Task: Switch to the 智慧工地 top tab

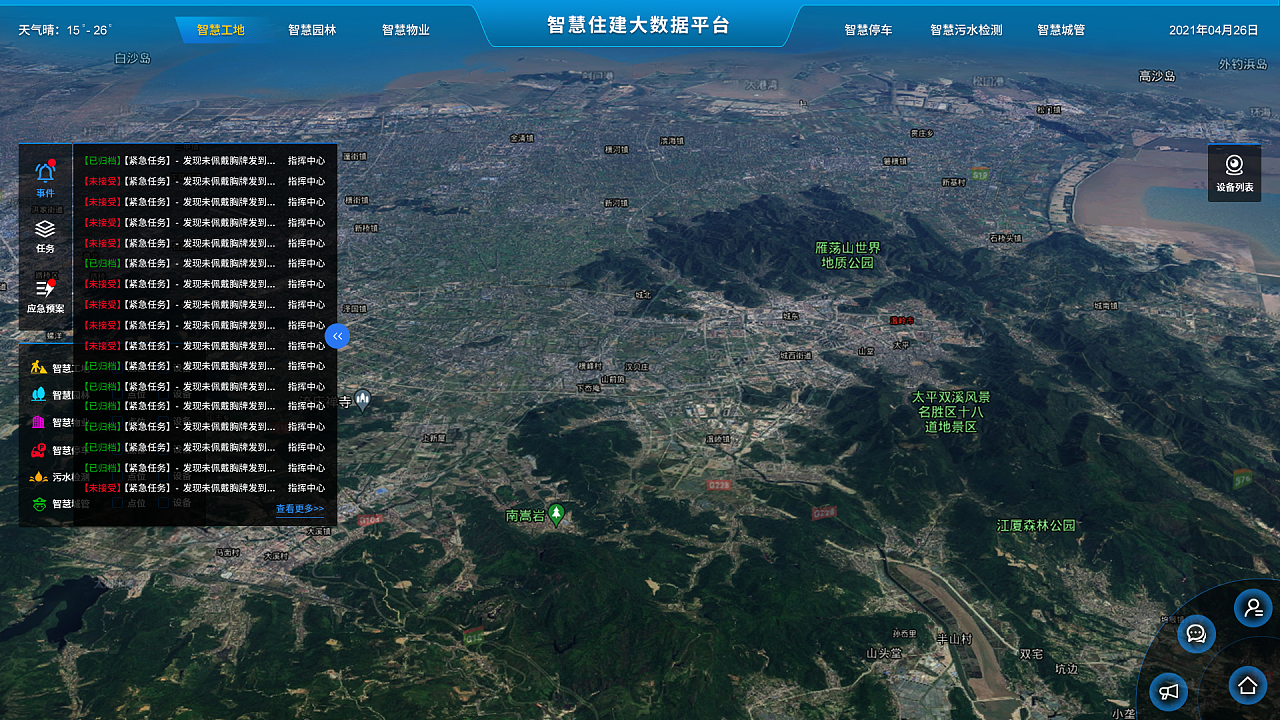Action: (221, 30)
